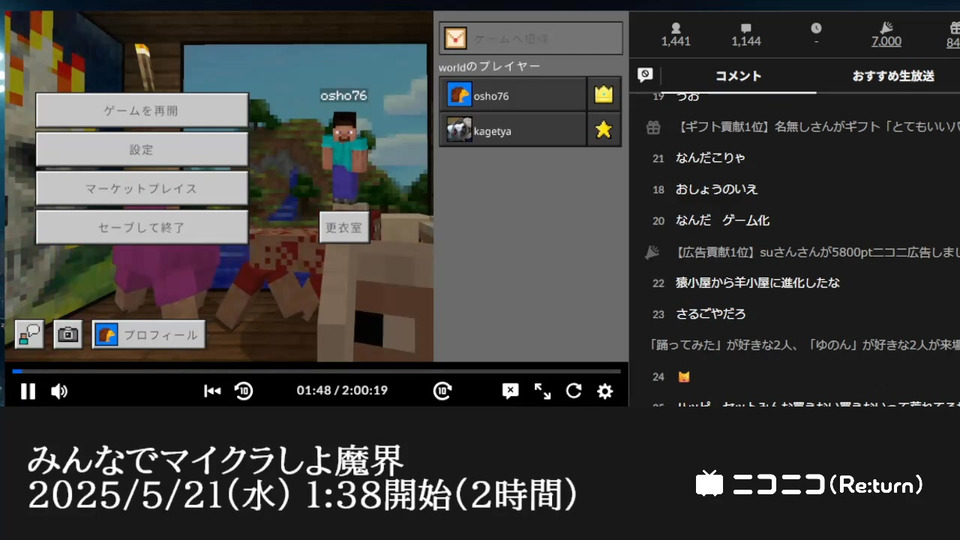Open the 更衣室 button
Viewport: 960px width, 540px height.
point(344,228)
